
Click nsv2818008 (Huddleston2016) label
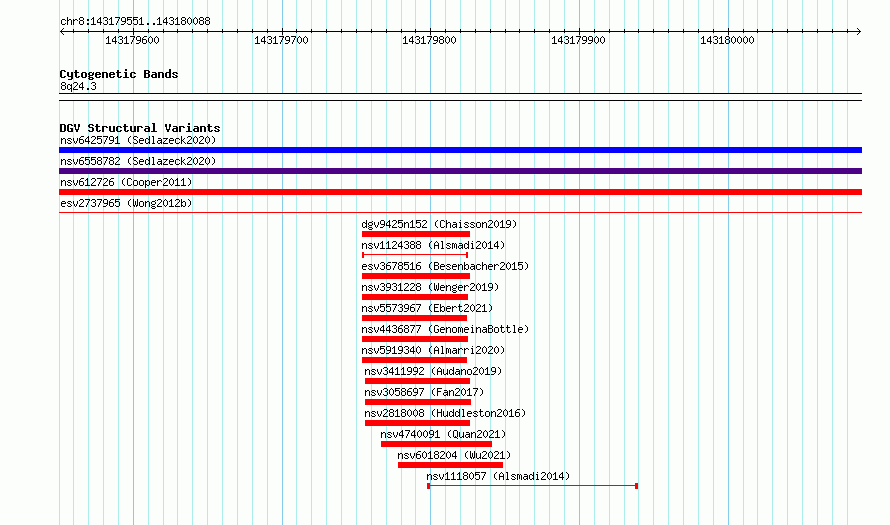pos(445,413)
